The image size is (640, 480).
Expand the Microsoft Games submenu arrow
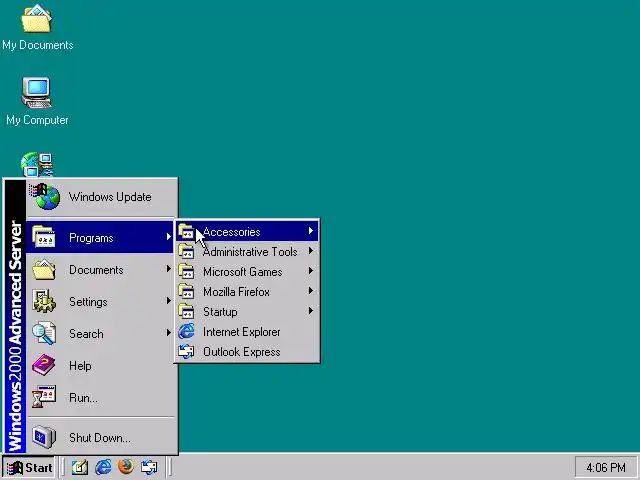(311, 271)
